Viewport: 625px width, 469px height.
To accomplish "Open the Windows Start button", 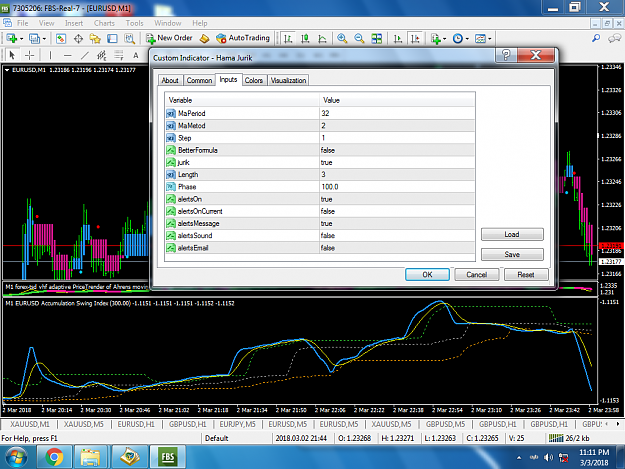I will pyautogui.click(x=16, y=457).
